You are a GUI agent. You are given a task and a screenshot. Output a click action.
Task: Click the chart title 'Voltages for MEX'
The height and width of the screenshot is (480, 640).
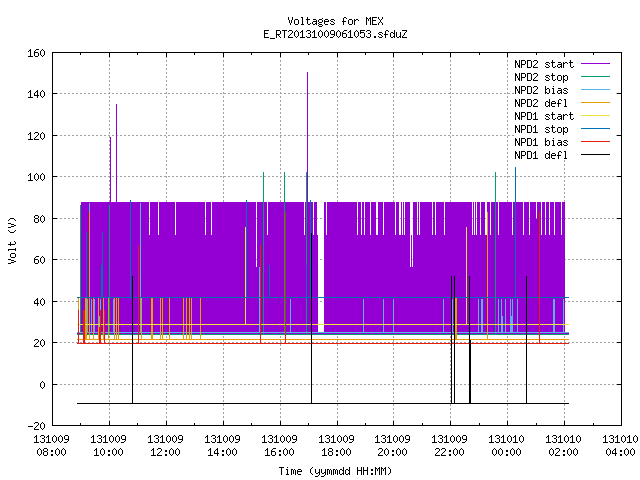click(x=335, y=21)
